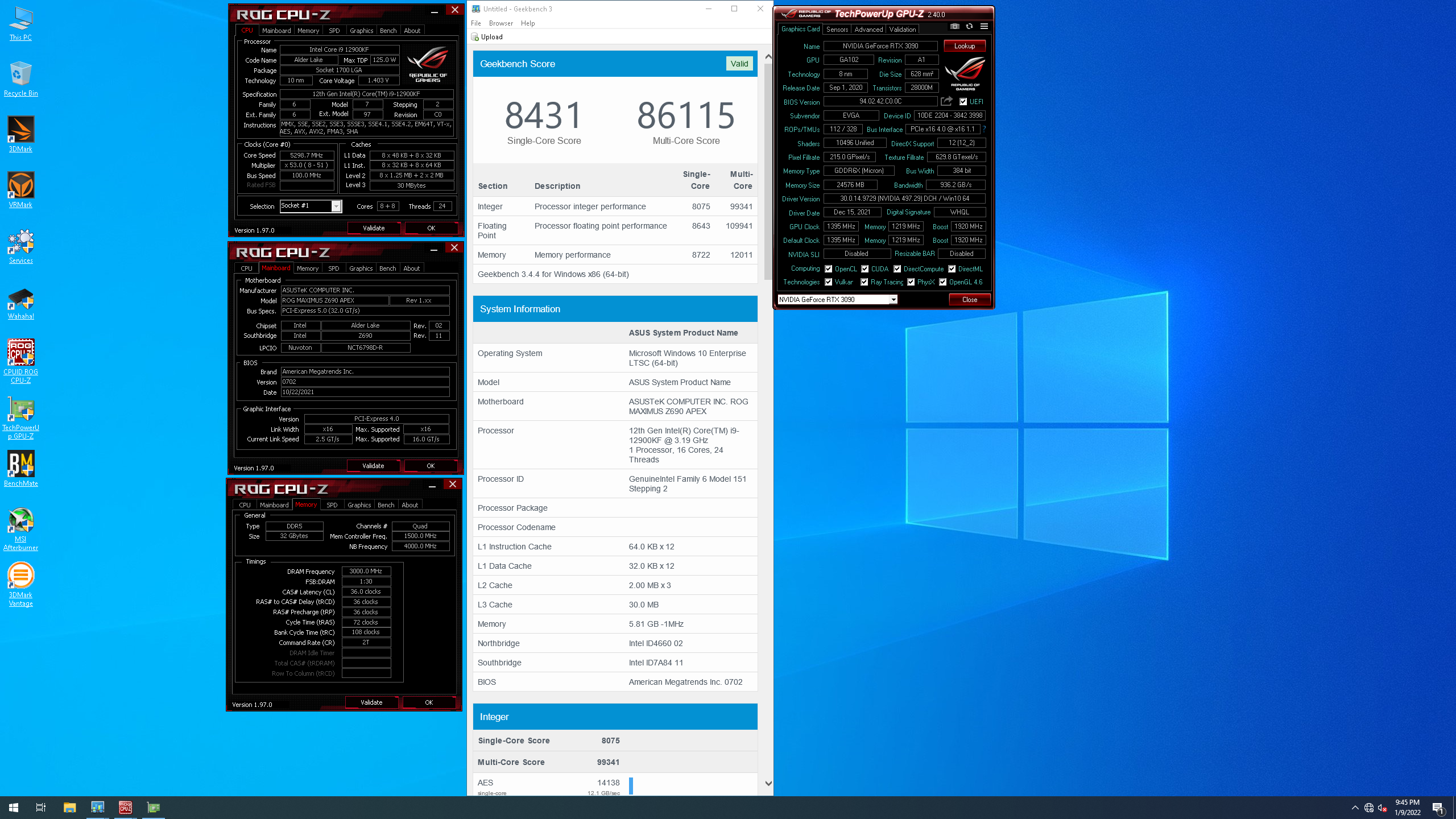
Task: Click the BIOS export share icon in GPU-Z
Action: (946, 101)
